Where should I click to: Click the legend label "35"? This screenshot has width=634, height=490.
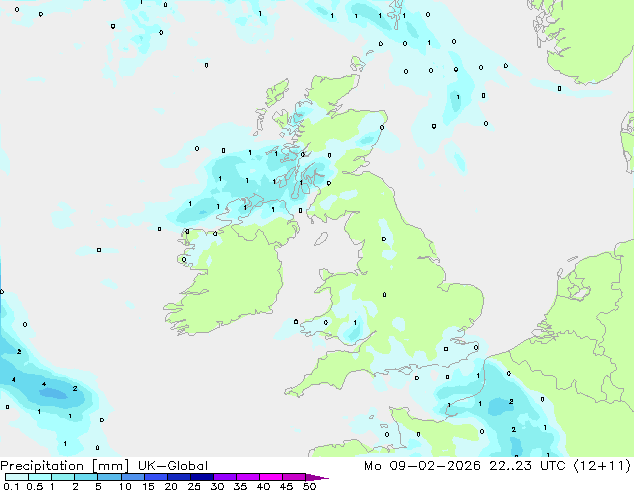pyautogui.click(x=240, y=486)
